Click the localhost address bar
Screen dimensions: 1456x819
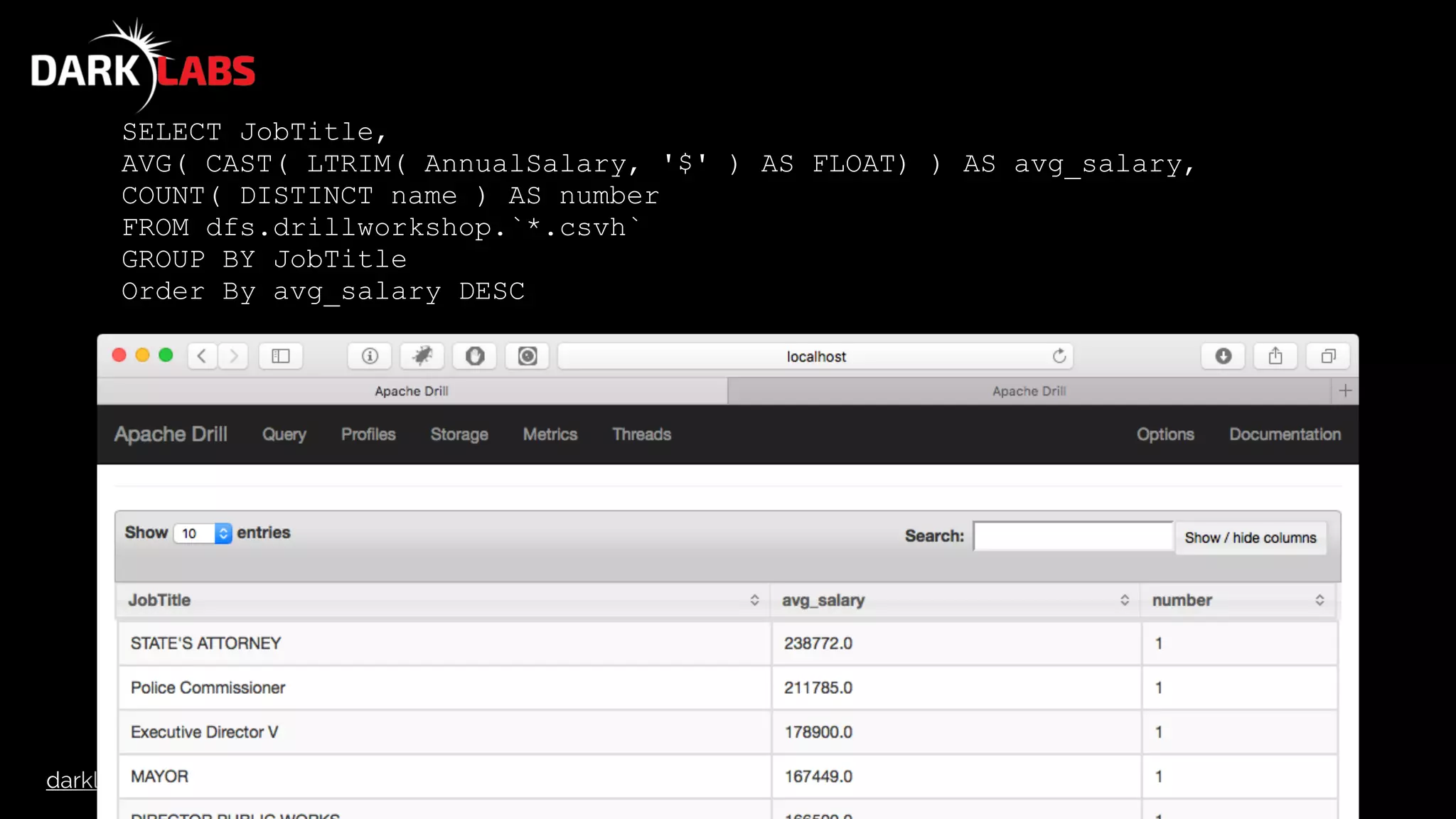click(x=815, y=356)
